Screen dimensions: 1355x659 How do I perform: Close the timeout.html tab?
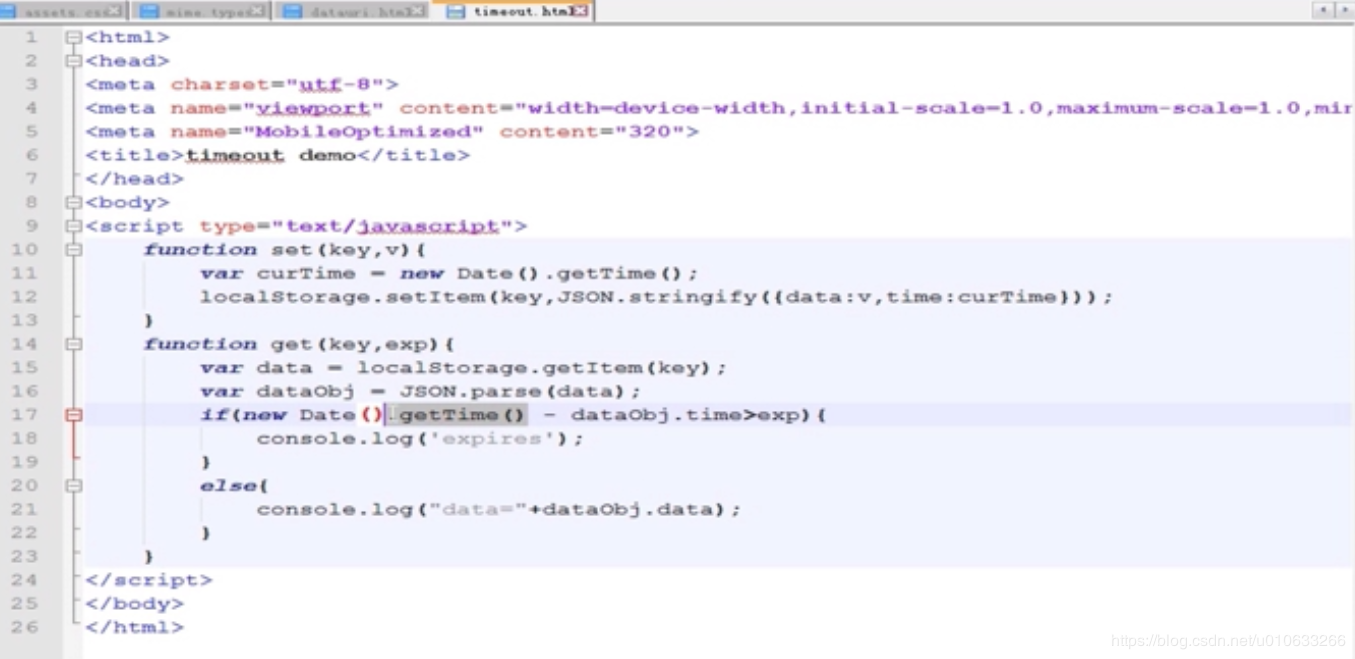pos(579,11)
